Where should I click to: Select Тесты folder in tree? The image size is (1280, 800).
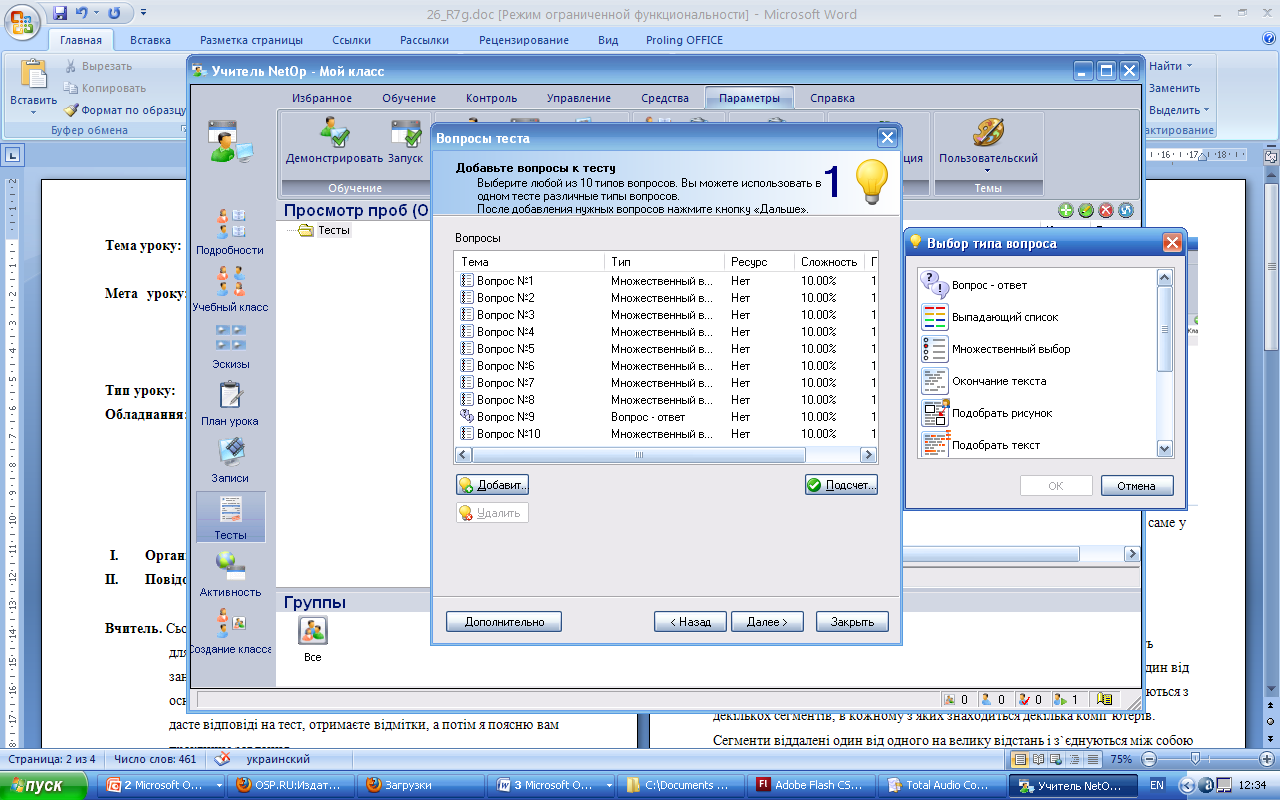point(326,230)
